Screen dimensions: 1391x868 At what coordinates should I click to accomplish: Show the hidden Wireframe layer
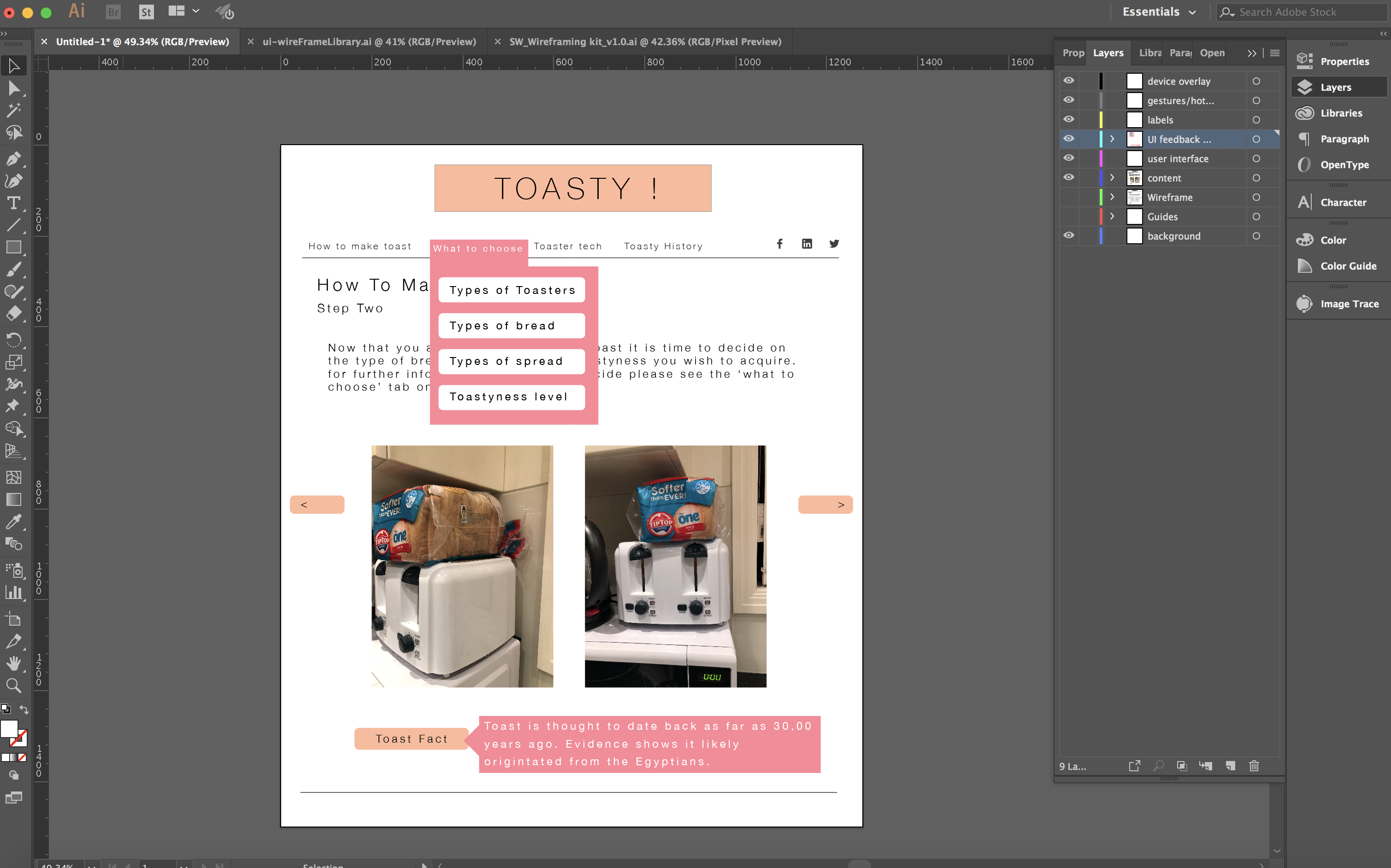(1068, 197)
